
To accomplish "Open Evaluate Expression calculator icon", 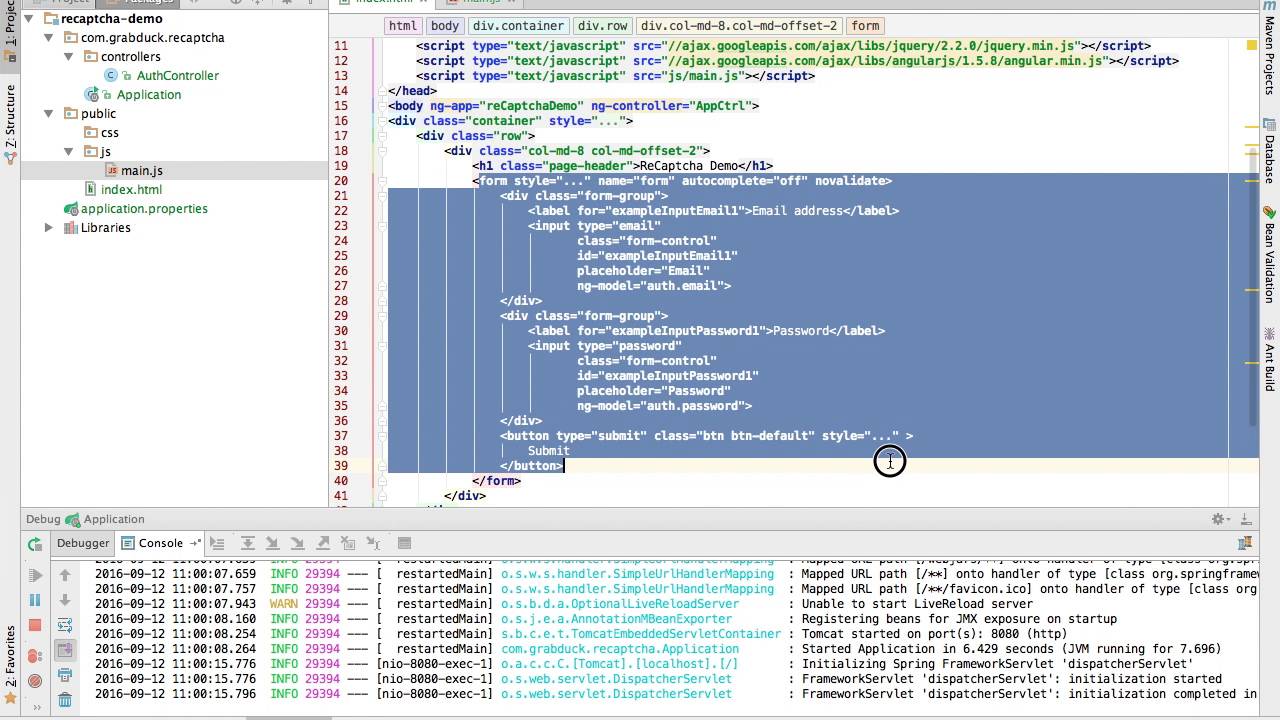I will click(404, 543).
